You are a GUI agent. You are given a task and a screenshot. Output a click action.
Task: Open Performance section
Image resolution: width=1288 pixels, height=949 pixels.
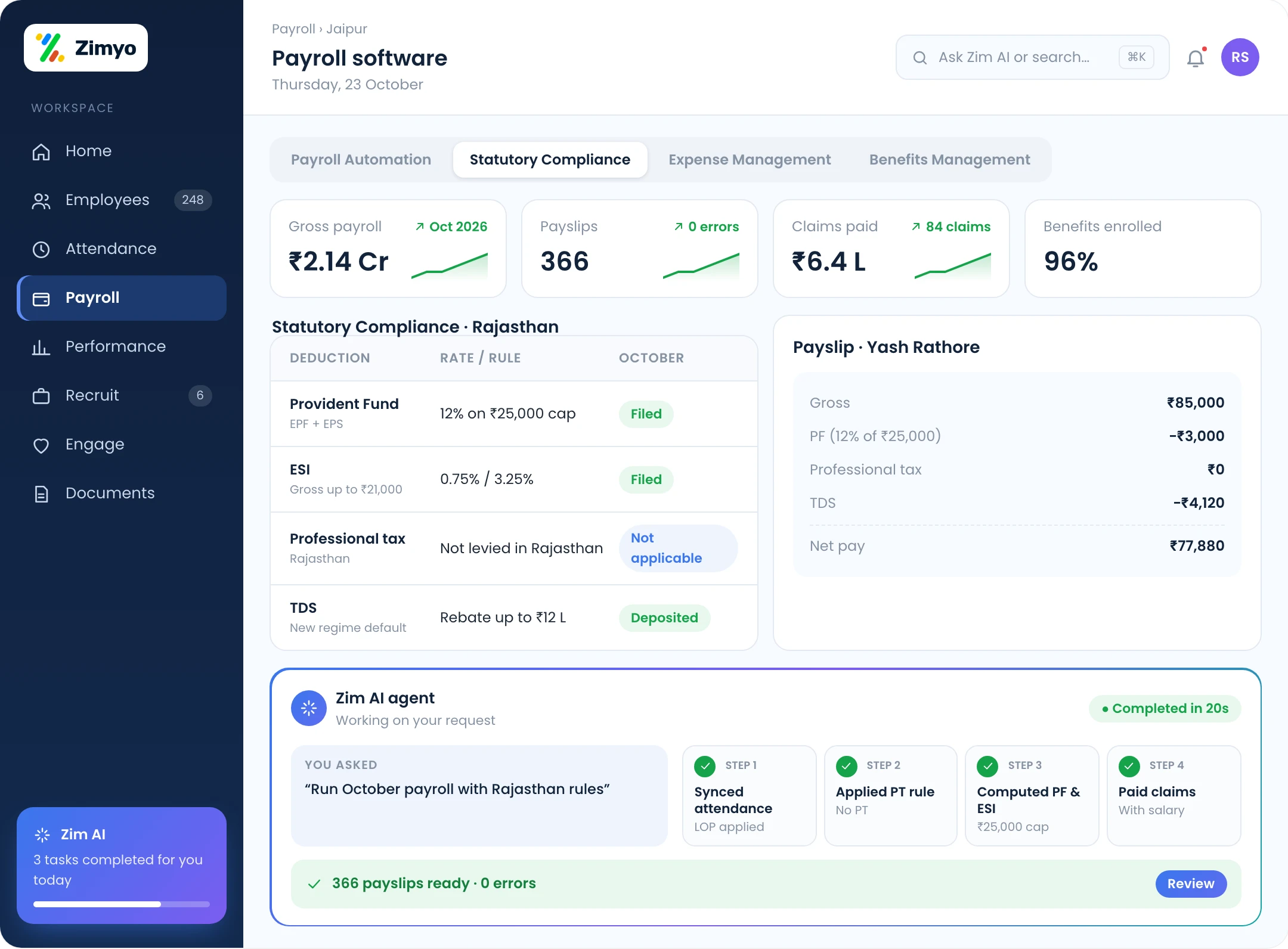point(122,346)
